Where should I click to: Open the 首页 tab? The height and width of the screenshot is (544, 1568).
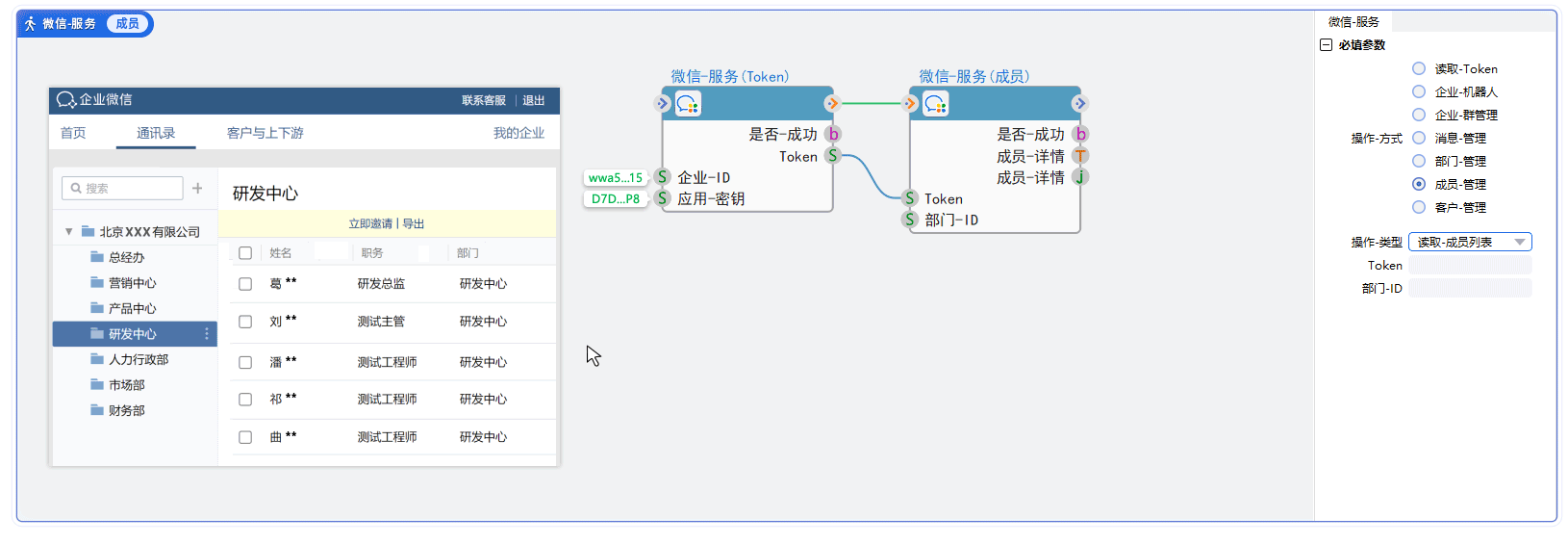[73, 133]
